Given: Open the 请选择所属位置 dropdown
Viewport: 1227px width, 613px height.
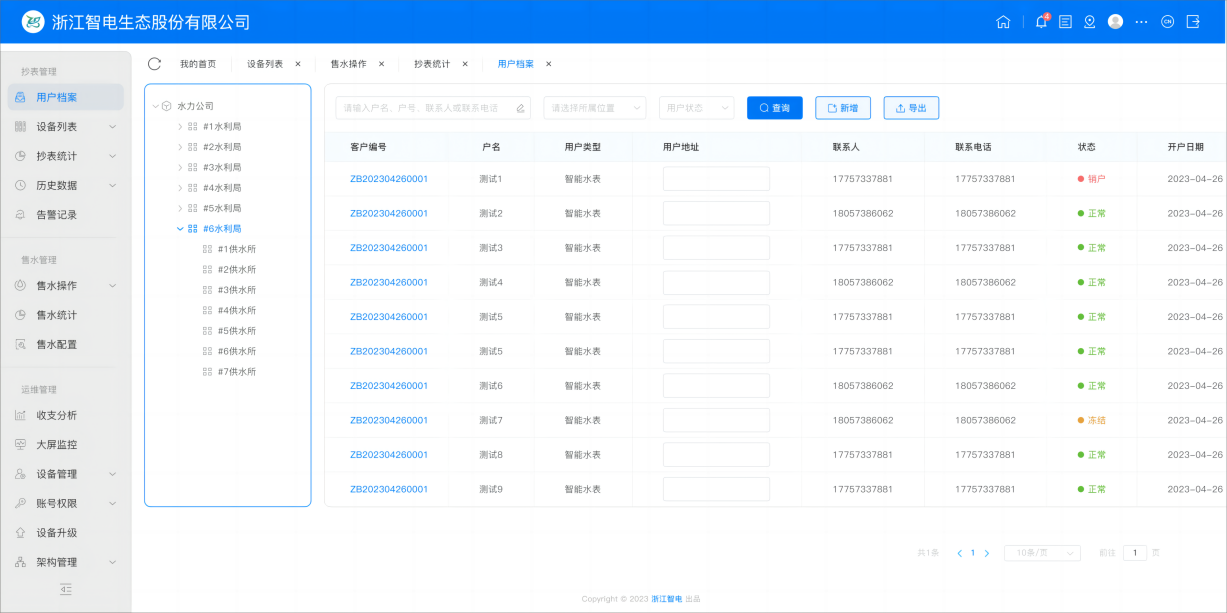Looking at the screenshot, I should [x=594, y=108].
